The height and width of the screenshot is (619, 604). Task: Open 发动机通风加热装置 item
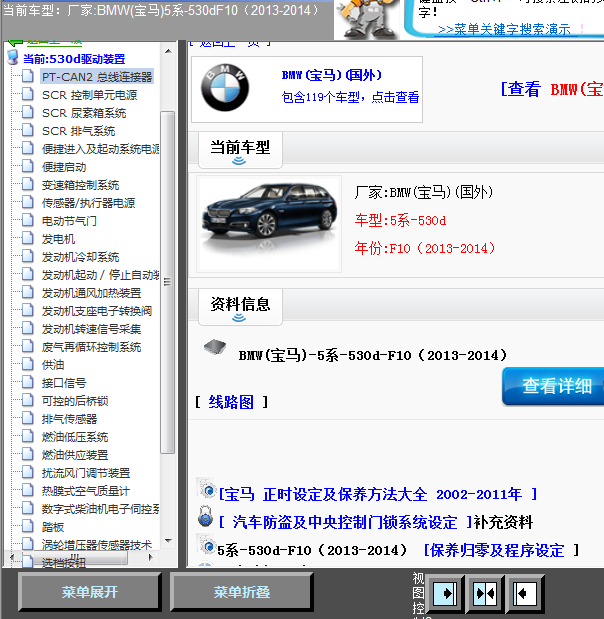point(92,293)
